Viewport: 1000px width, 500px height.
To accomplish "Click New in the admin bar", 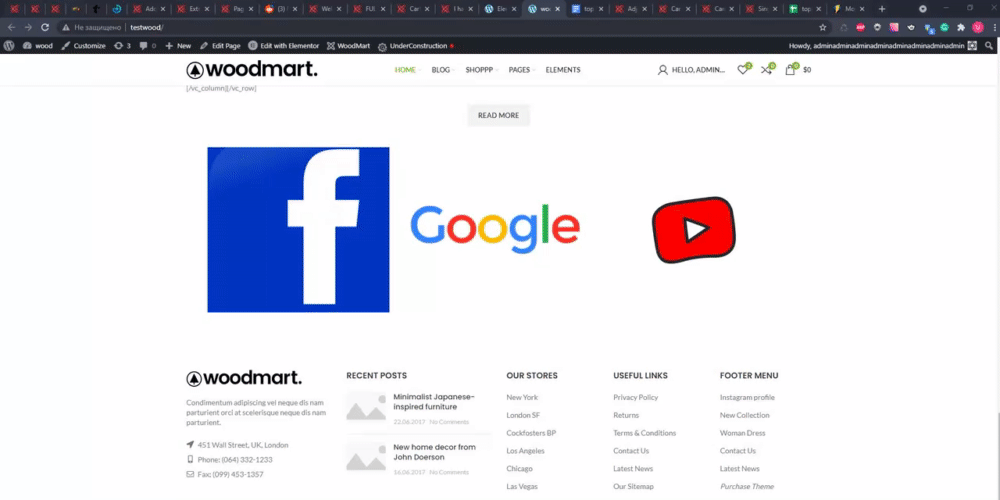I will (x=178, y=46).
